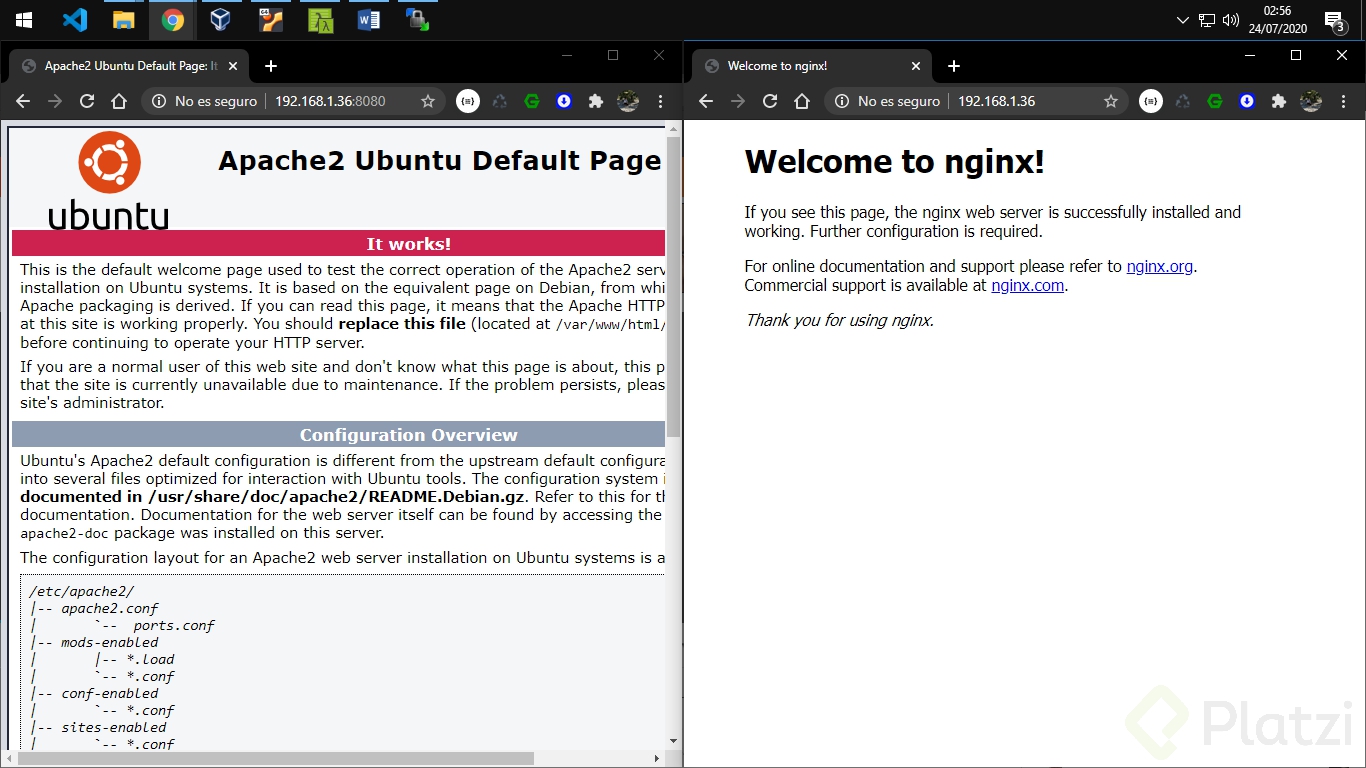
Task: Open the nginx.com commercial support link
Action: (1028, 285)
